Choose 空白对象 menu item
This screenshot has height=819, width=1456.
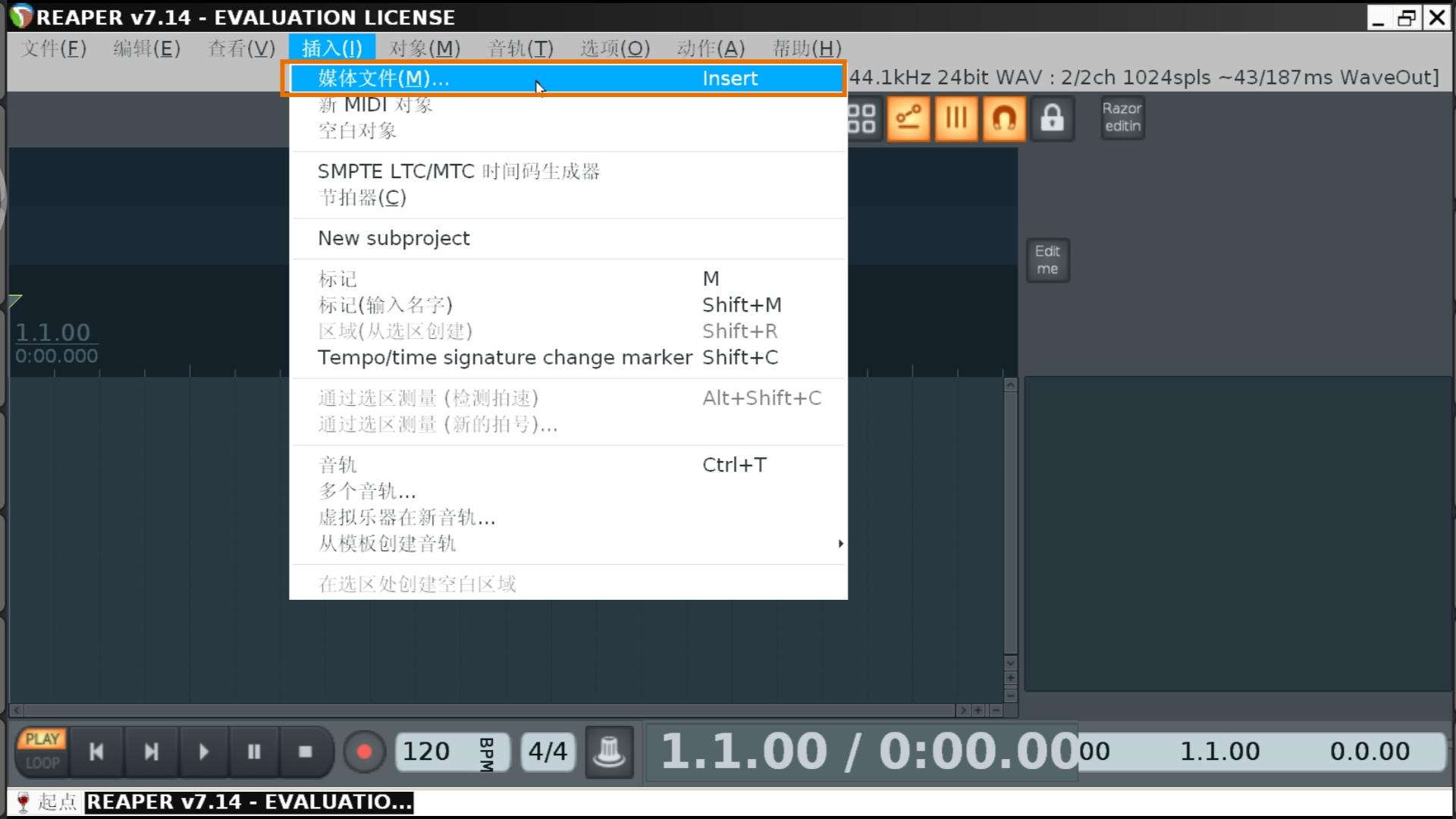coord(568,131)
